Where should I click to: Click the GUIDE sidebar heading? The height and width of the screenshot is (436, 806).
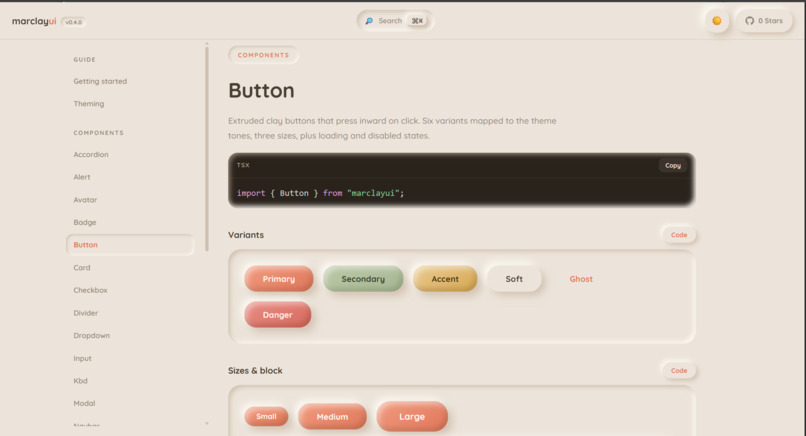tap(84, 60)
